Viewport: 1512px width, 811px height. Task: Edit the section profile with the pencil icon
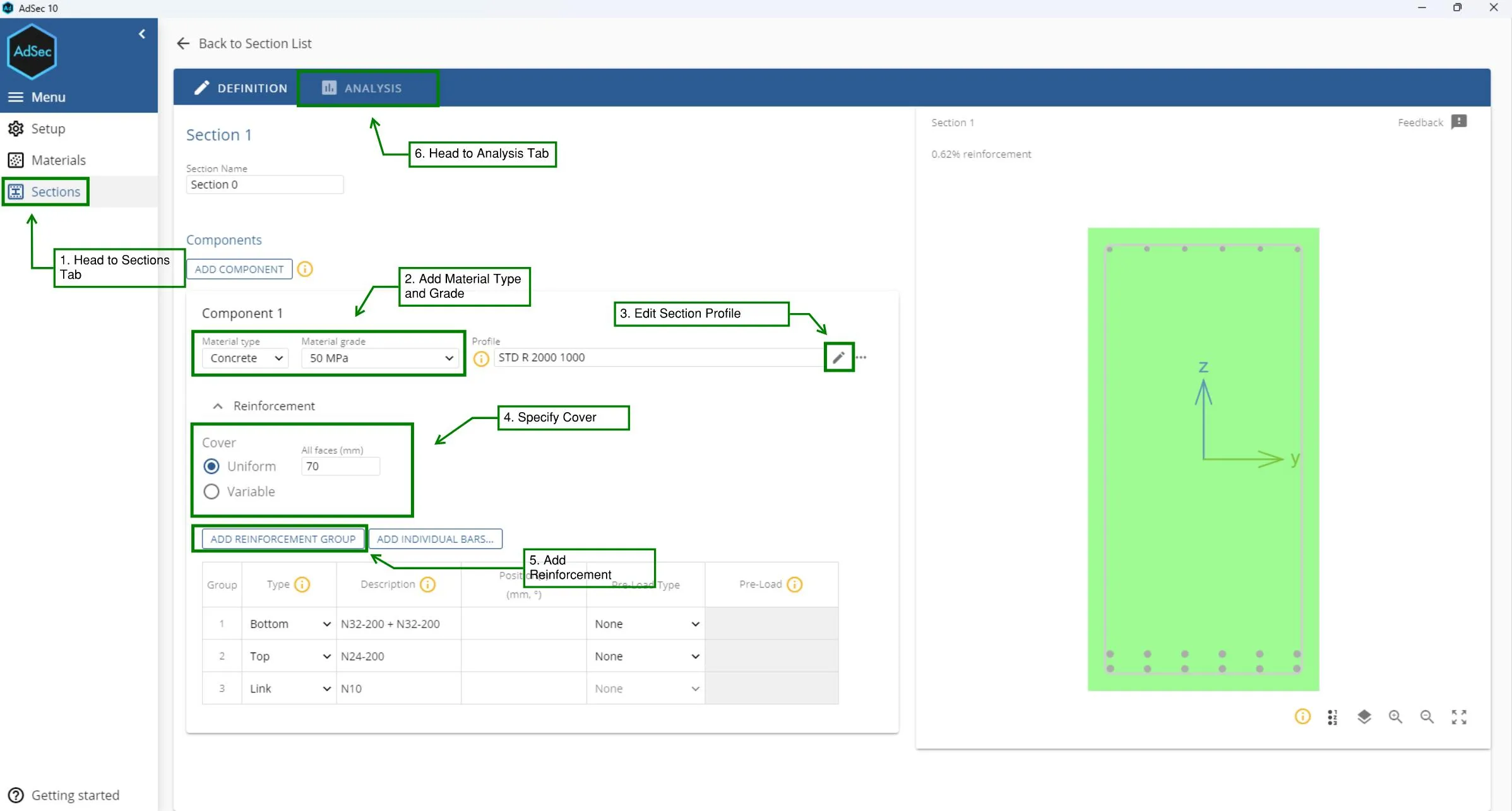pos(838,357)
